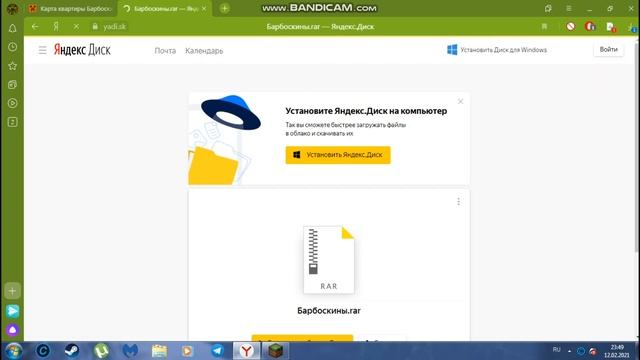Screen dimensions: 640x360
Task: Open the teal messenger icon in sidebar
Action: click(13, 311)
